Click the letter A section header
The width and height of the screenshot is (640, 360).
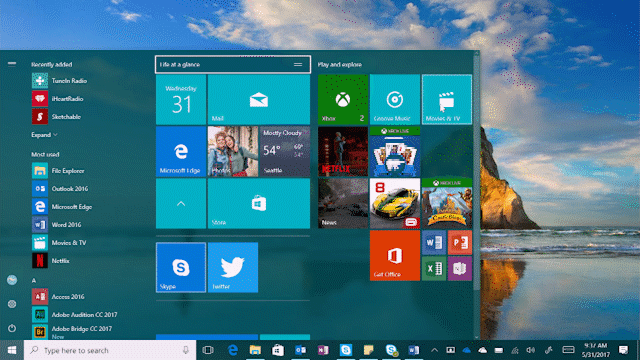coord(34,280)
